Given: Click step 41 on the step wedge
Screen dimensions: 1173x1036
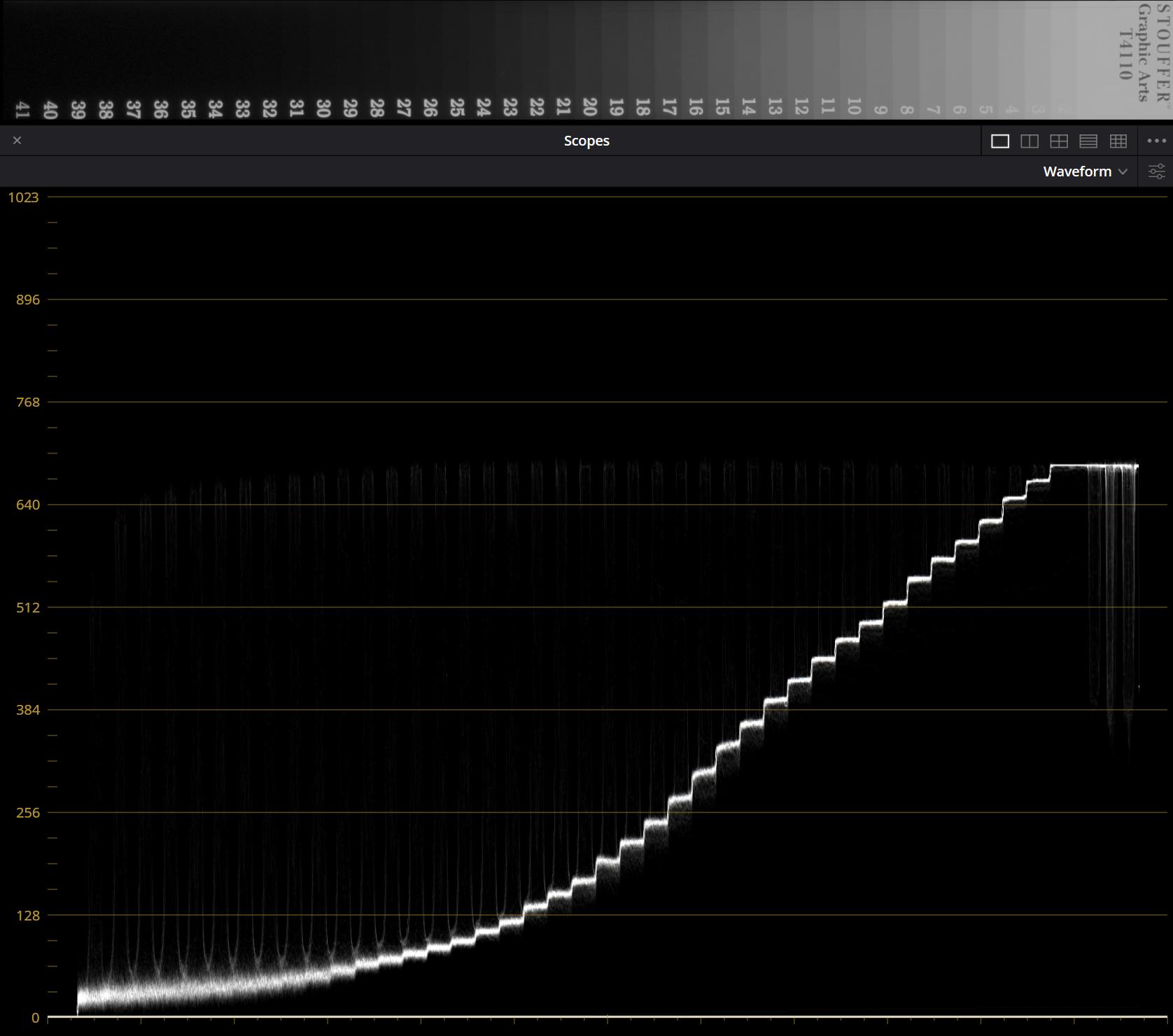Looking at the screenshot, I should 22,110.
